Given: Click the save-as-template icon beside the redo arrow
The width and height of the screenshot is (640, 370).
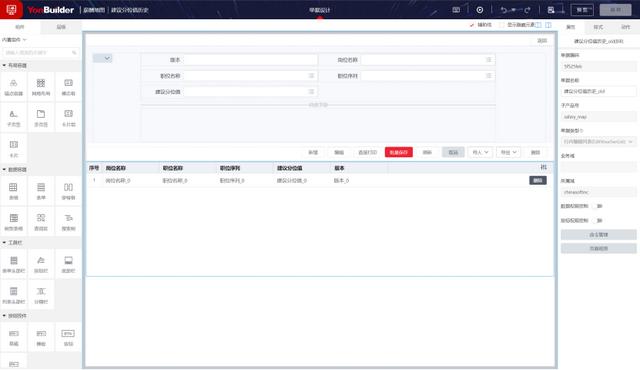Looking at the screenshot, I should point(551,10).
